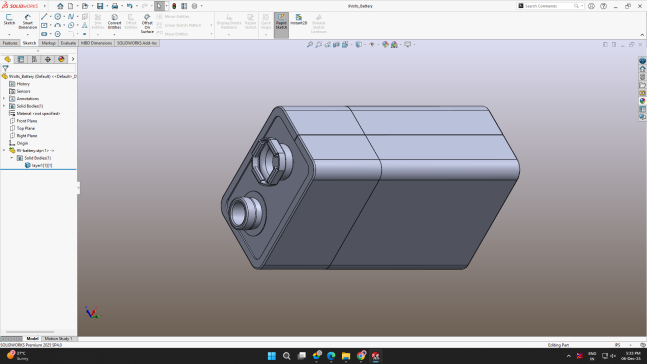The width and height of the screenshot is (647, 364).
Task: Select the Straight Slot tool
Action: tap(44, 34)
